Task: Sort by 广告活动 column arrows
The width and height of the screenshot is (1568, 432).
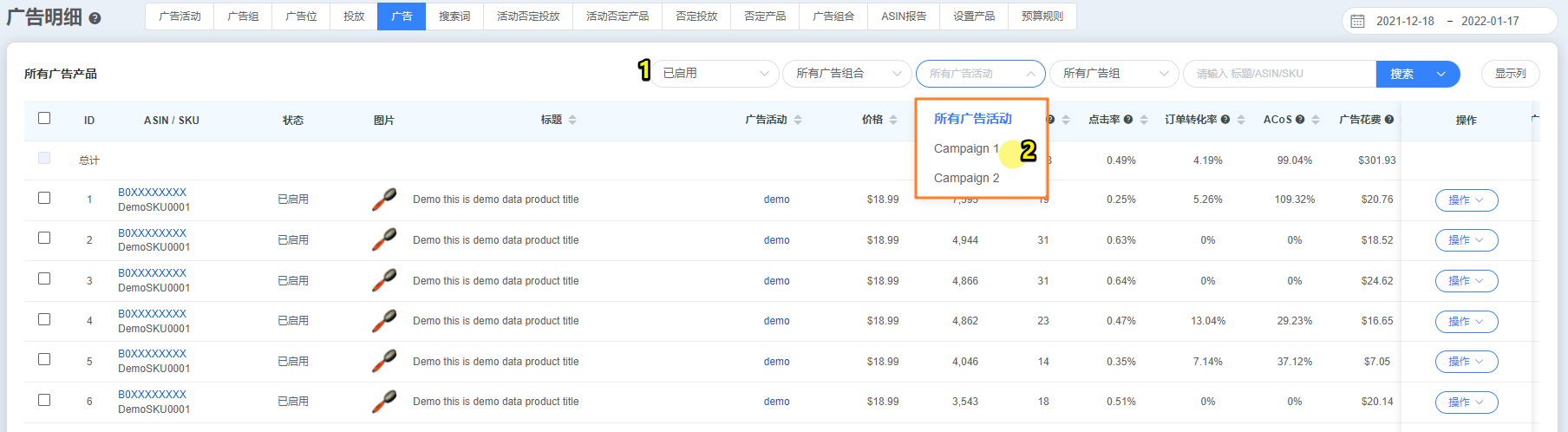Action: click(798, 120)
